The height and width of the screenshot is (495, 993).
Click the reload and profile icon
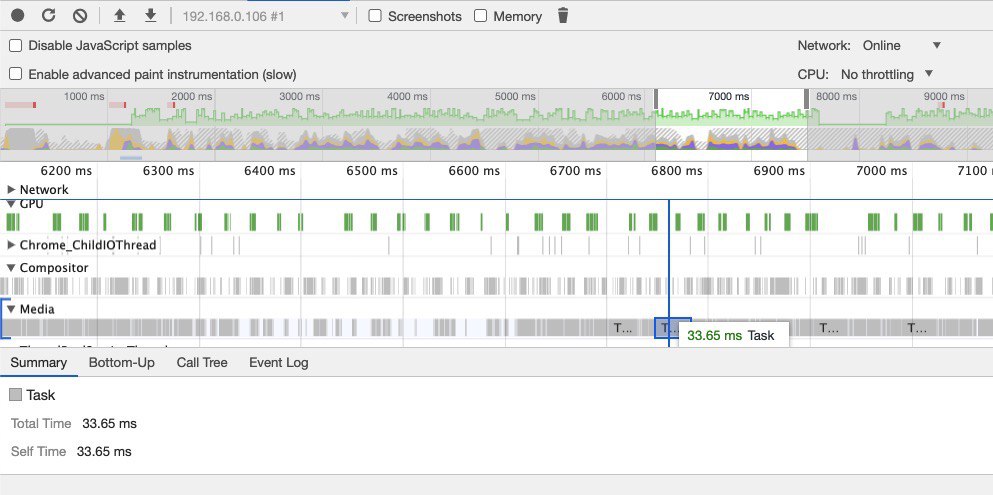49,16
